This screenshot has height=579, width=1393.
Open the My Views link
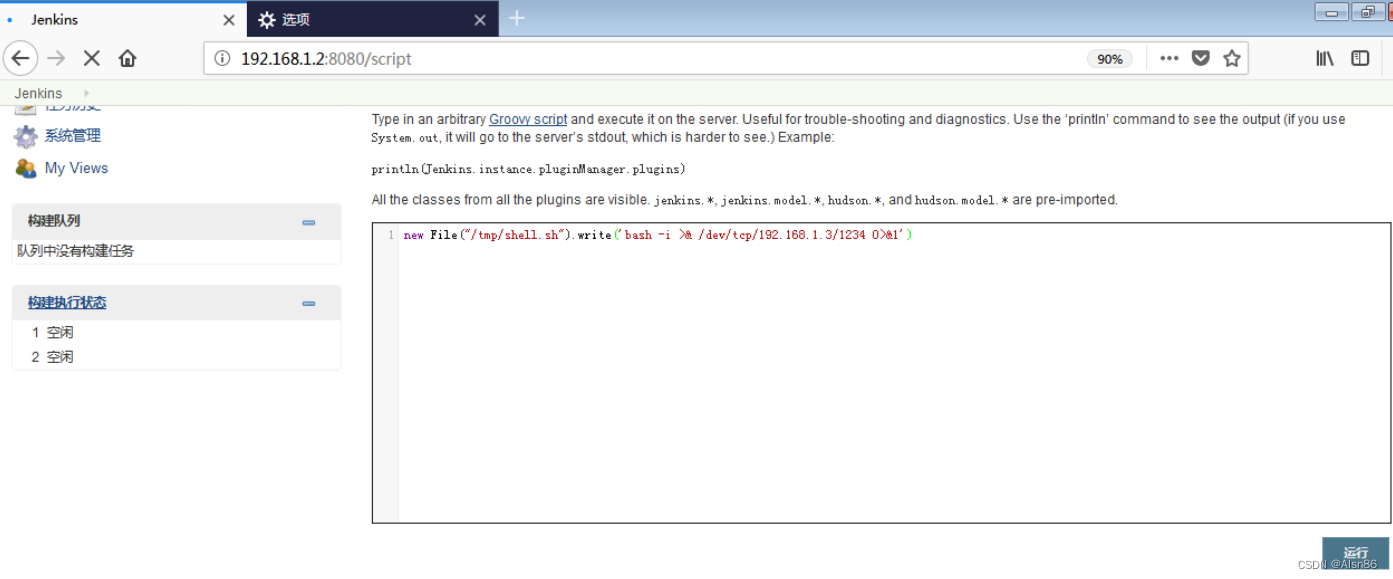[76, 168]
